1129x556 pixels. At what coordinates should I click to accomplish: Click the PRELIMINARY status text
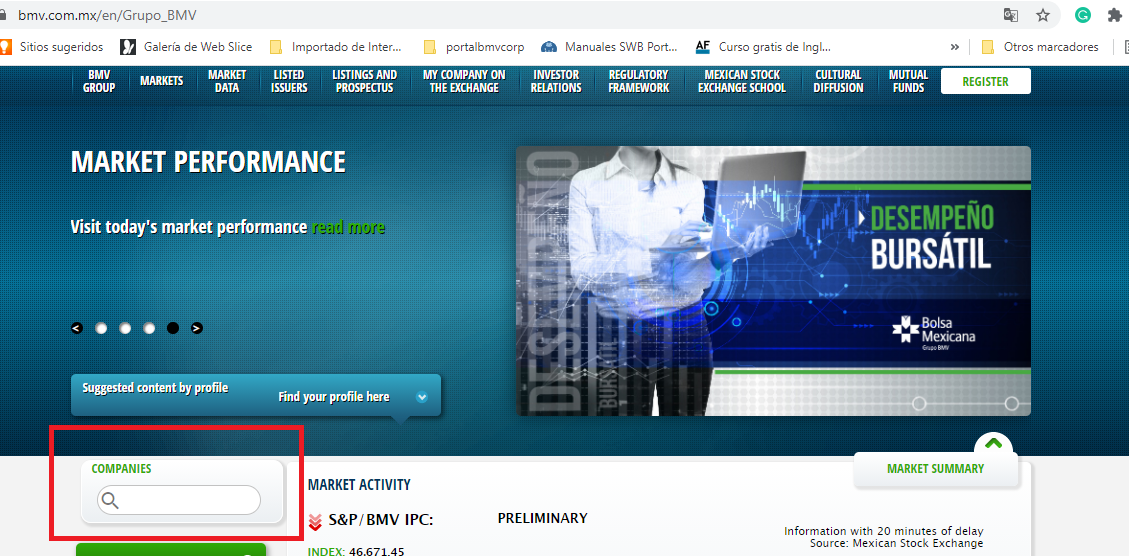pyautogui.click(x=542, y=519)
